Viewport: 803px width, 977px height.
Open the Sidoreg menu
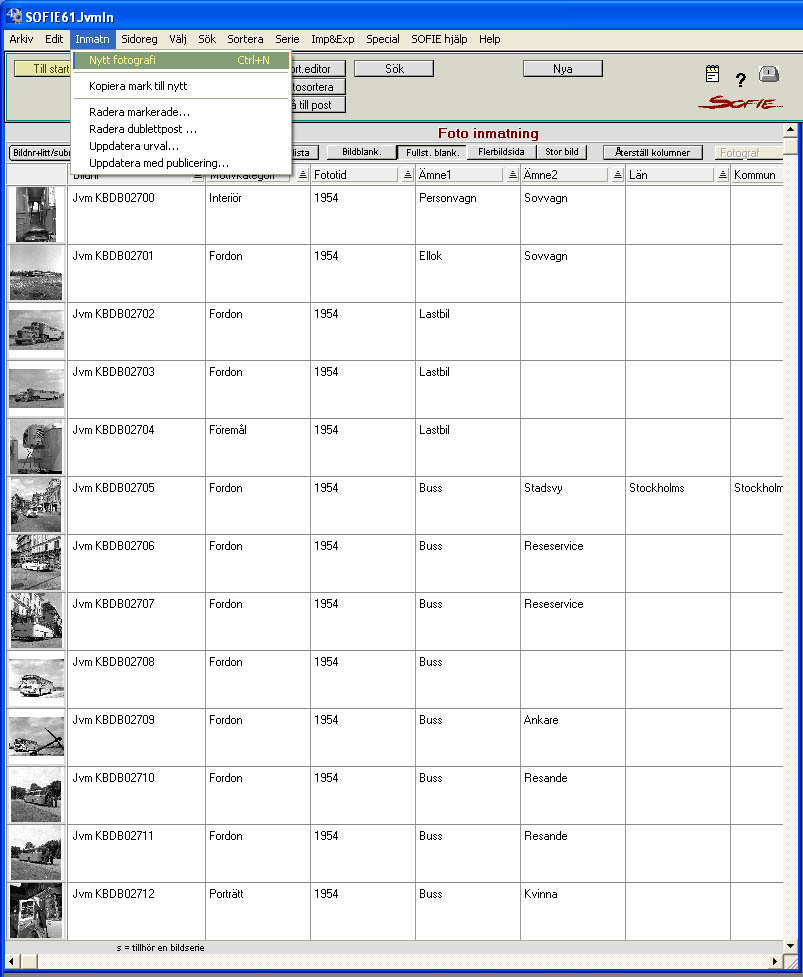140,39
